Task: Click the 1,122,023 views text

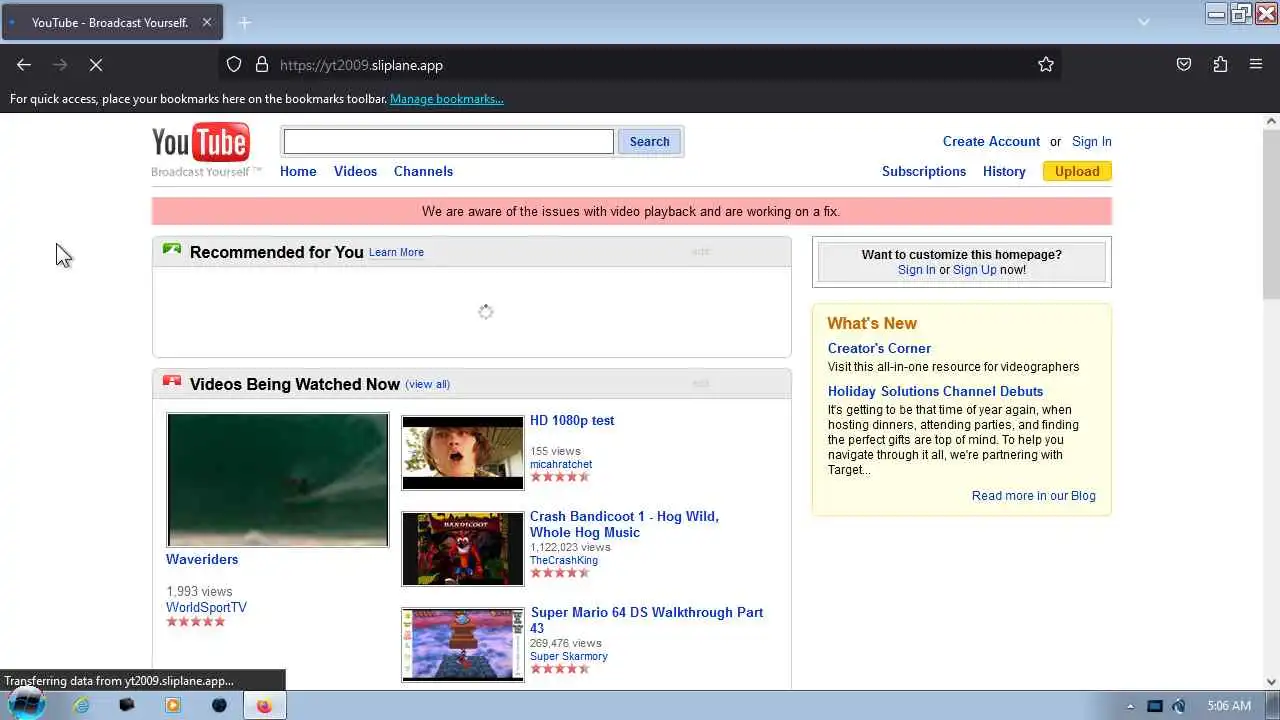Action: [x=570, y=547]
